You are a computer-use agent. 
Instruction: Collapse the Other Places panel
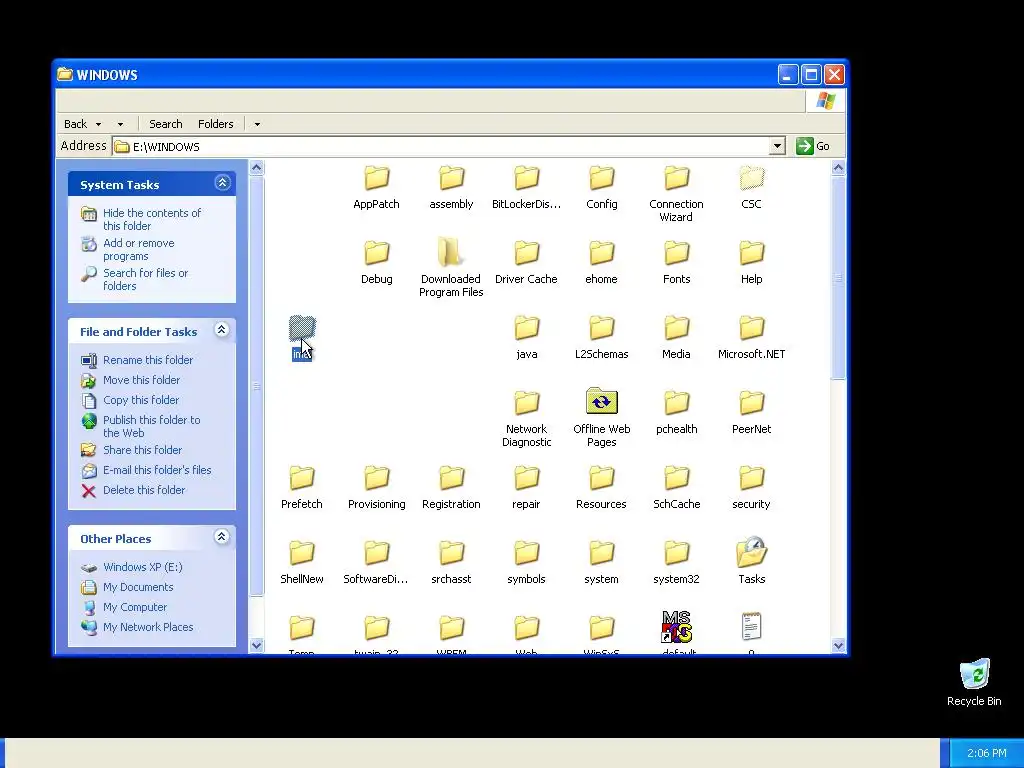pyautogui.click(x=222, y=537)
